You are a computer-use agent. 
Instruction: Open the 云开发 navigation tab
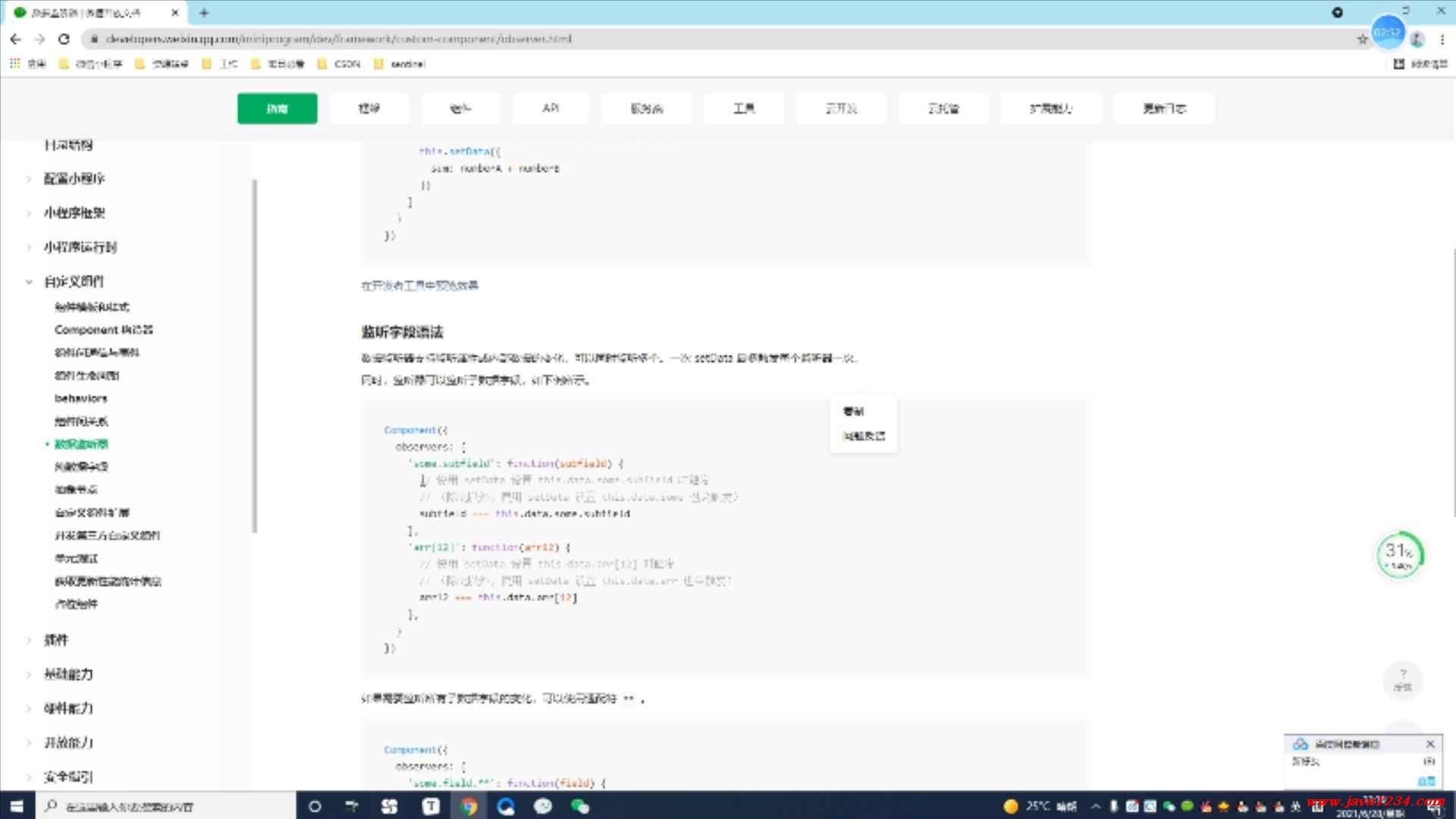[x=841, y=108]
